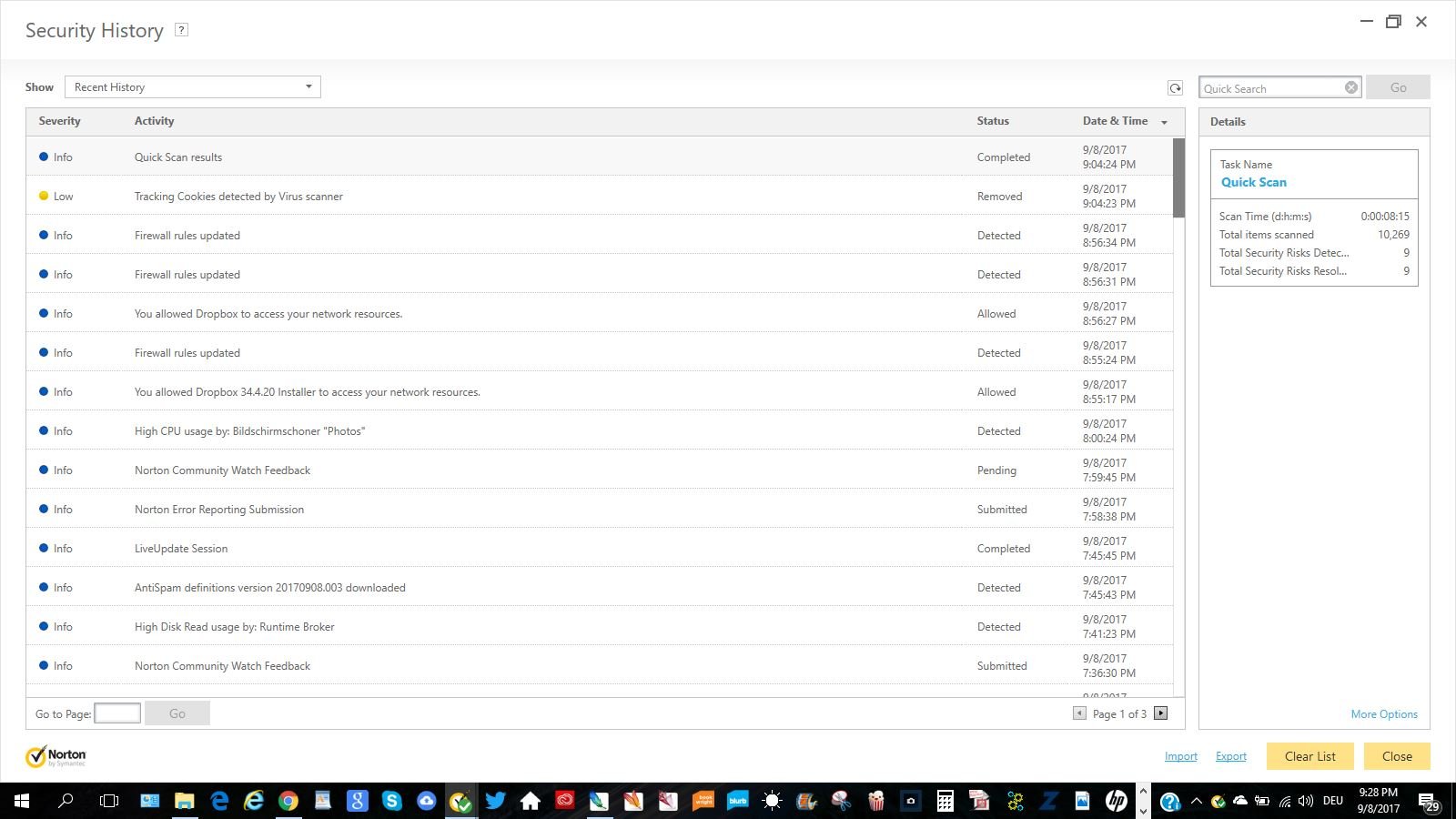Open the Blurb app in the taskbar
Image resolution: width=1456 pixels, height=819 pixels.
(738, 801)
